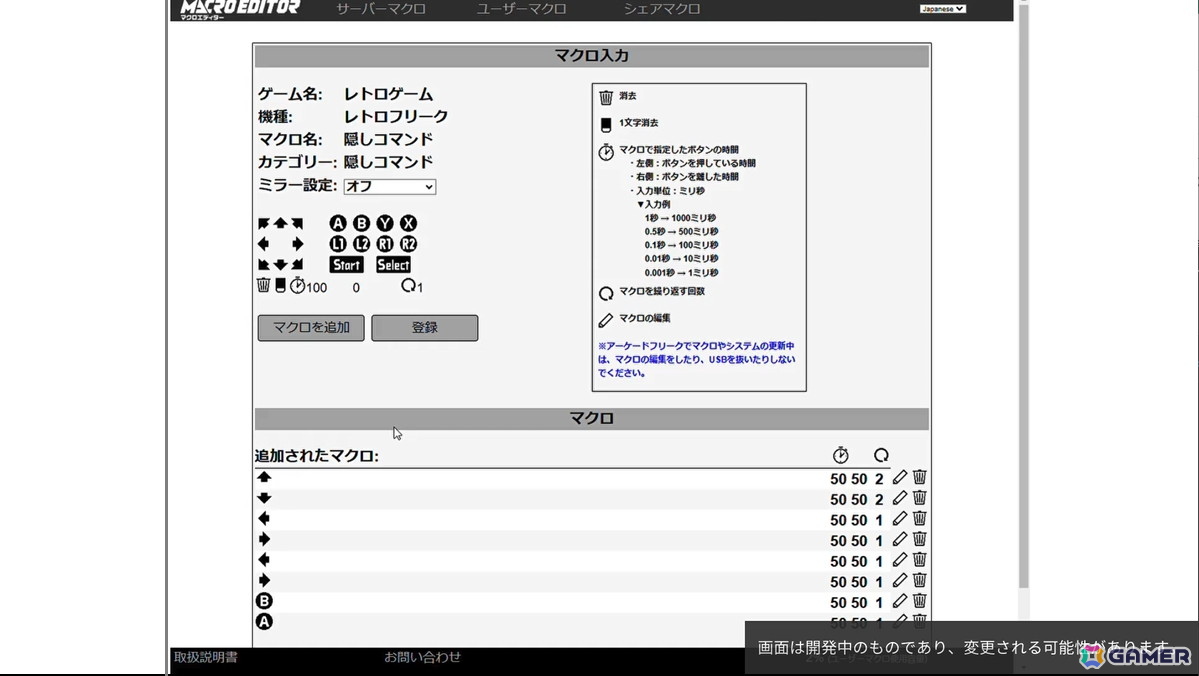This screenshot has height=676, width=1199.
Task: Switch to the シェアマクロ page
Action: pyautogui.click(x=661, y=9)
